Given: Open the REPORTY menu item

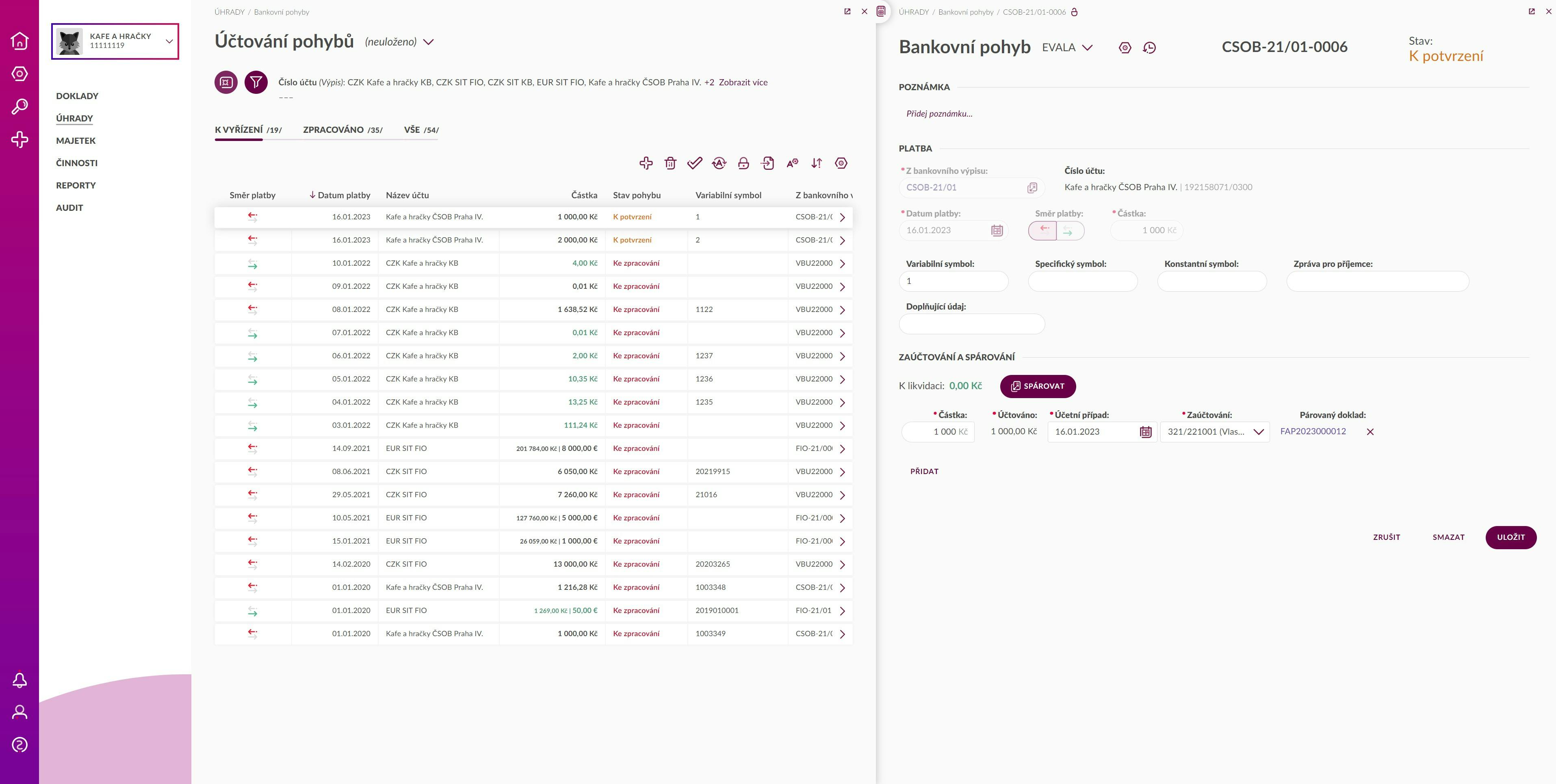Looking at the screenshot, I should click(76, 185).
